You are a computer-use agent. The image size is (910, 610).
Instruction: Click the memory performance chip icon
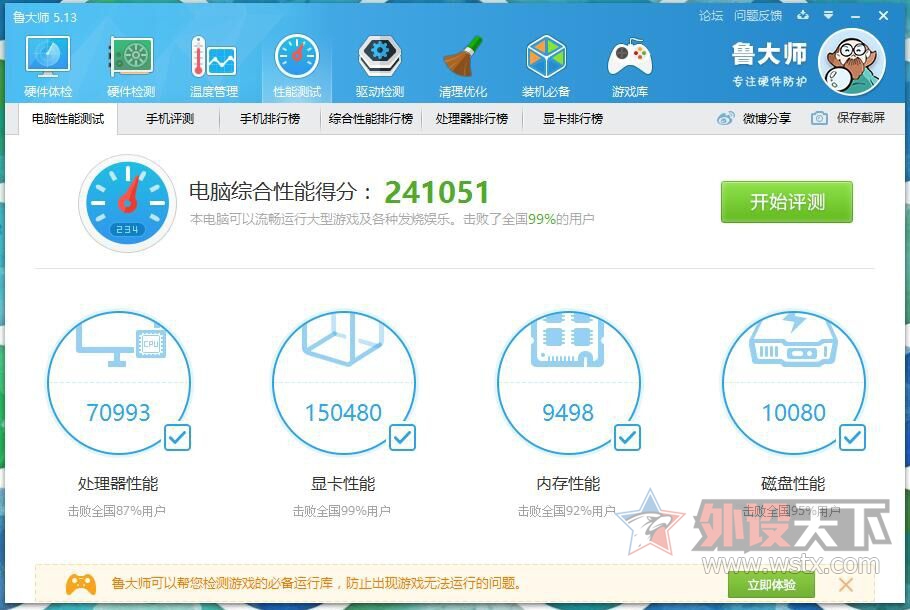coord(568,340)
